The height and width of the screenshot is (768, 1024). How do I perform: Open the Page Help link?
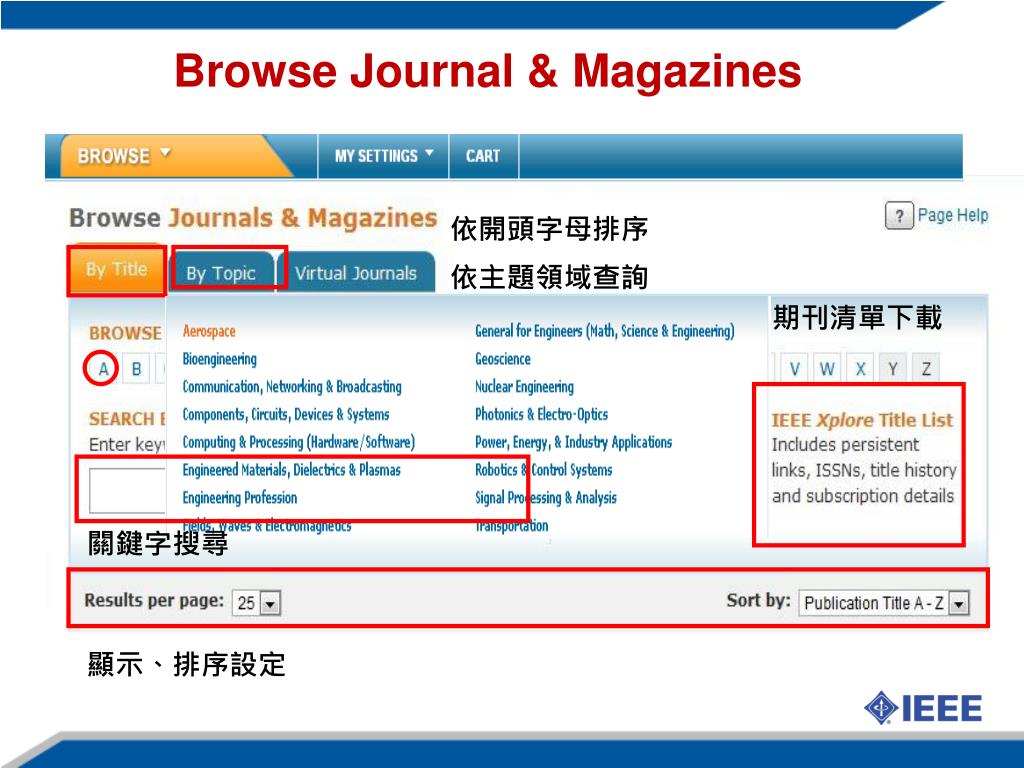point(952,215)
